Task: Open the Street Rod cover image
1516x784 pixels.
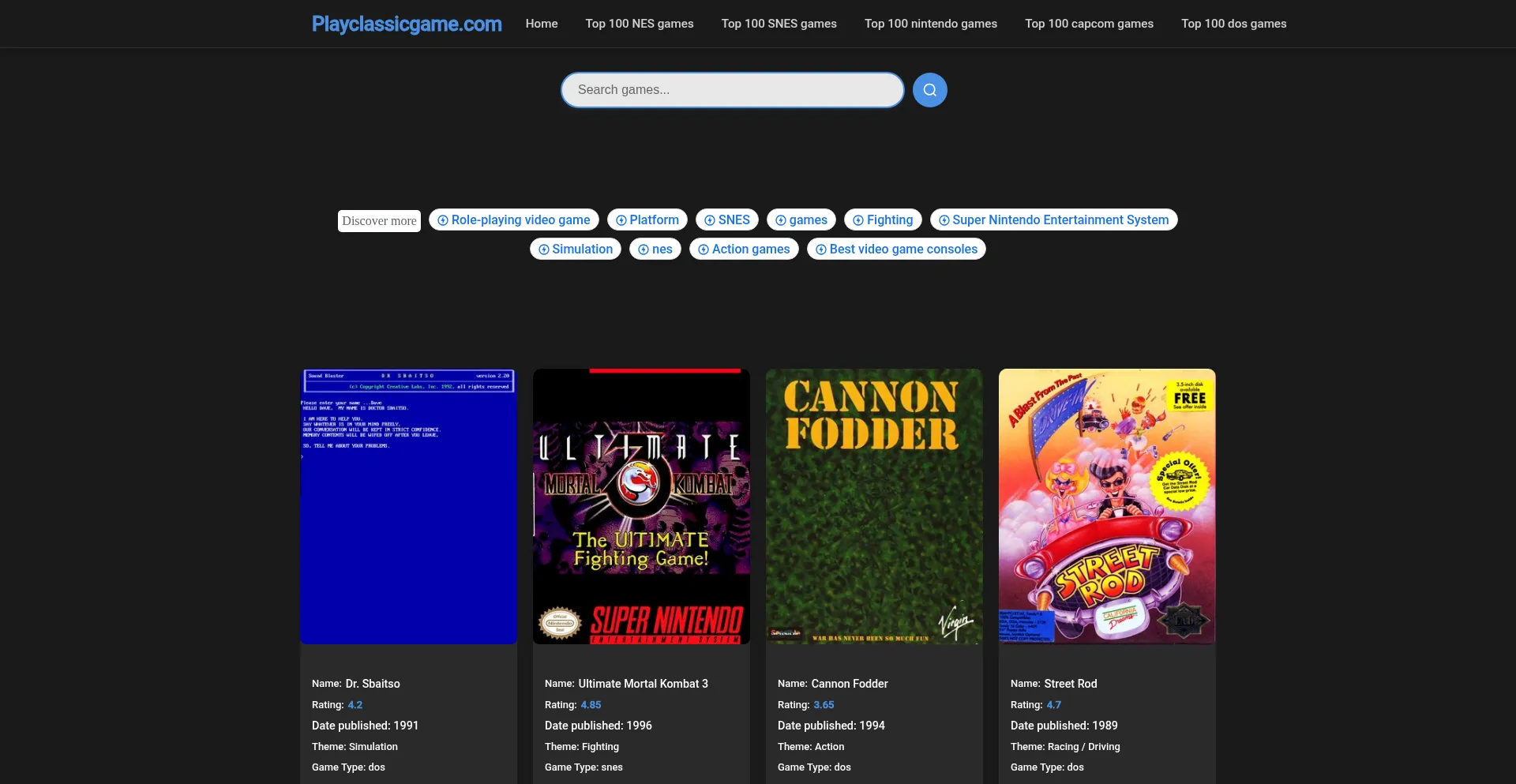Action: pos(1107,506)
